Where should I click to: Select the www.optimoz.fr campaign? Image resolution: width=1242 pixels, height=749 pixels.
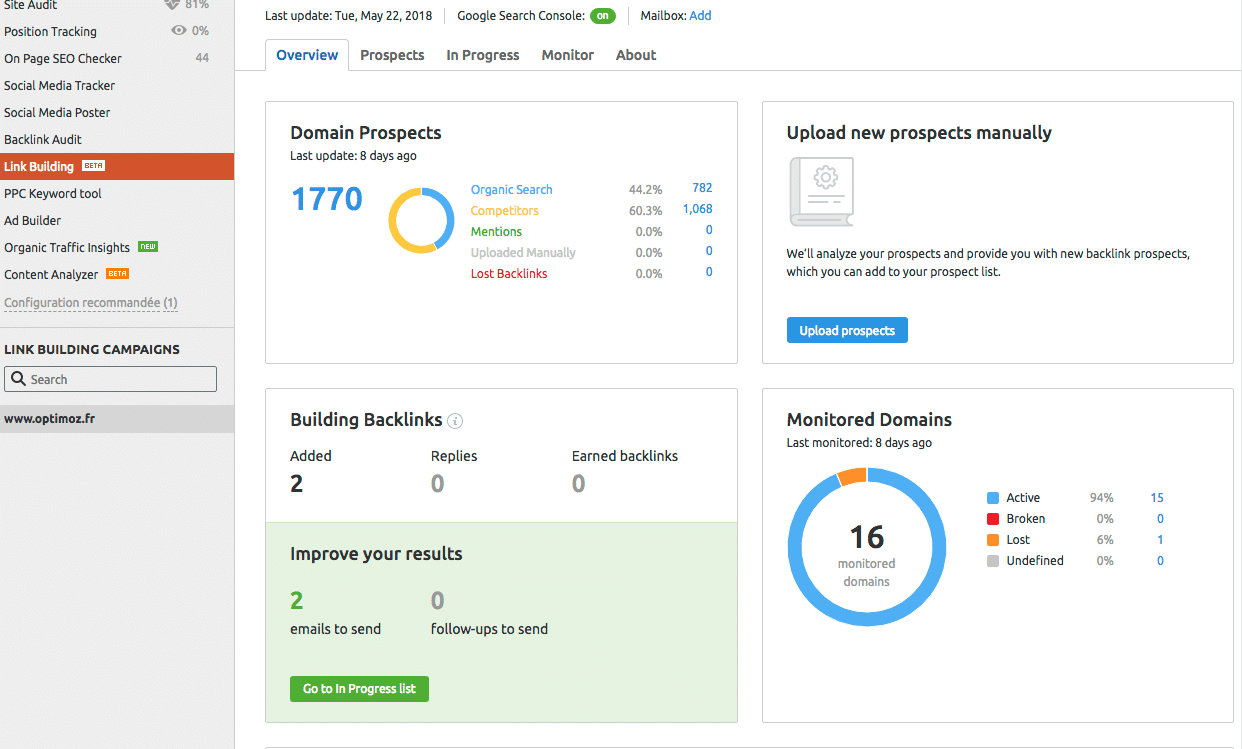pos(117,419)
